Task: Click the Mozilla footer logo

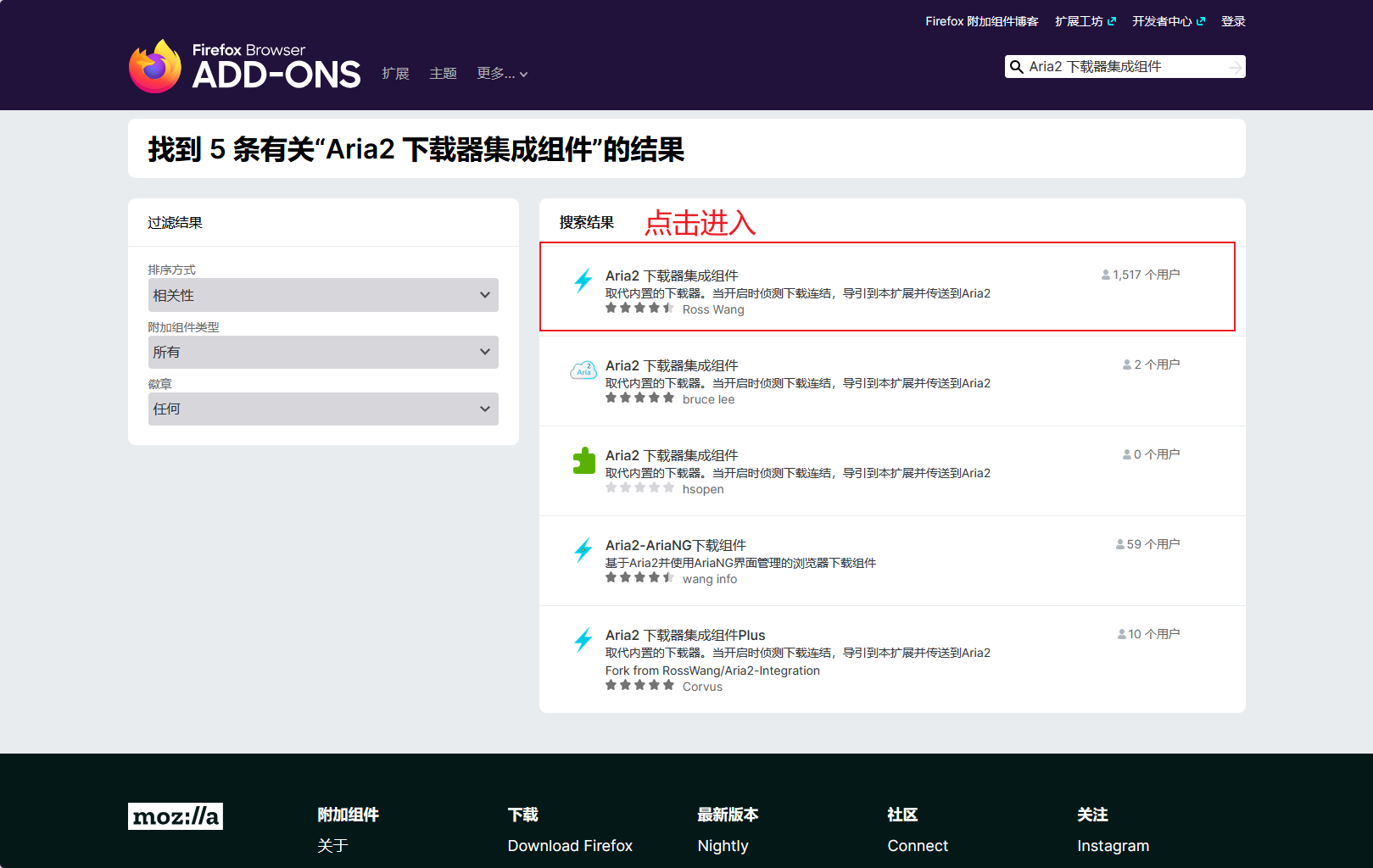Action: [x=176, y=816]
